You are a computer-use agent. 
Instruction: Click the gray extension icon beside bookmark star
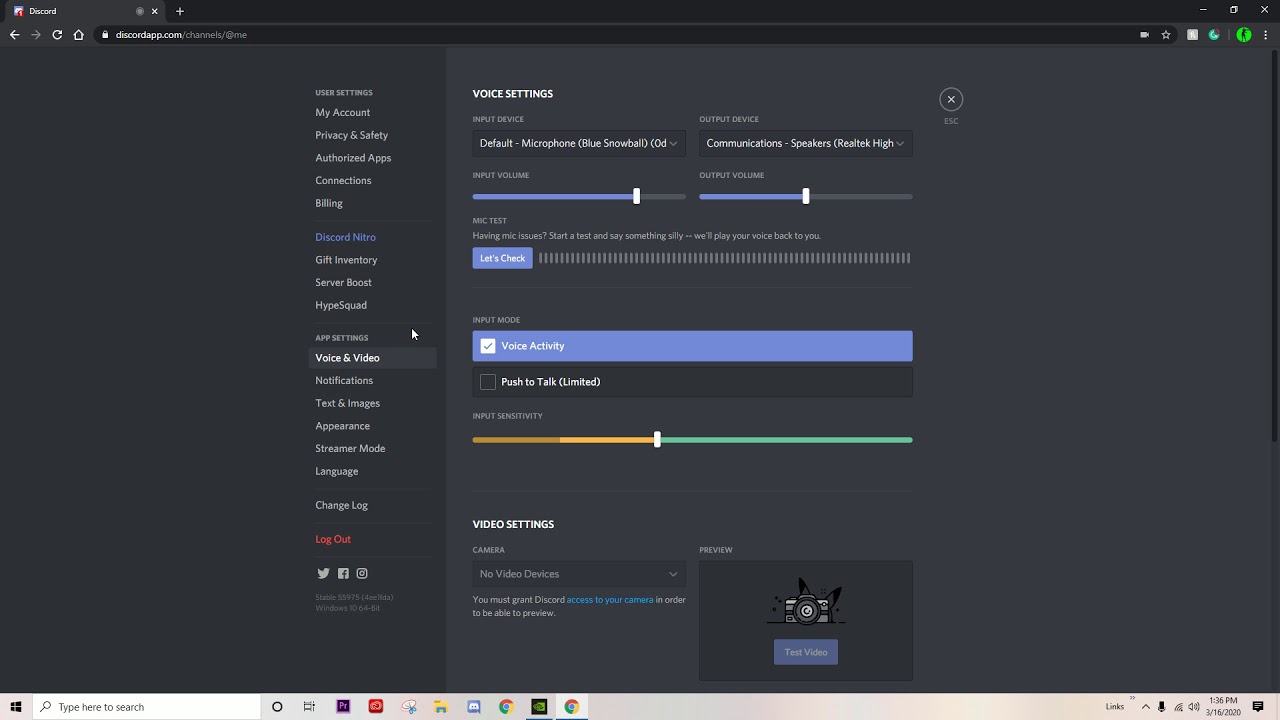click(1192, 34)
